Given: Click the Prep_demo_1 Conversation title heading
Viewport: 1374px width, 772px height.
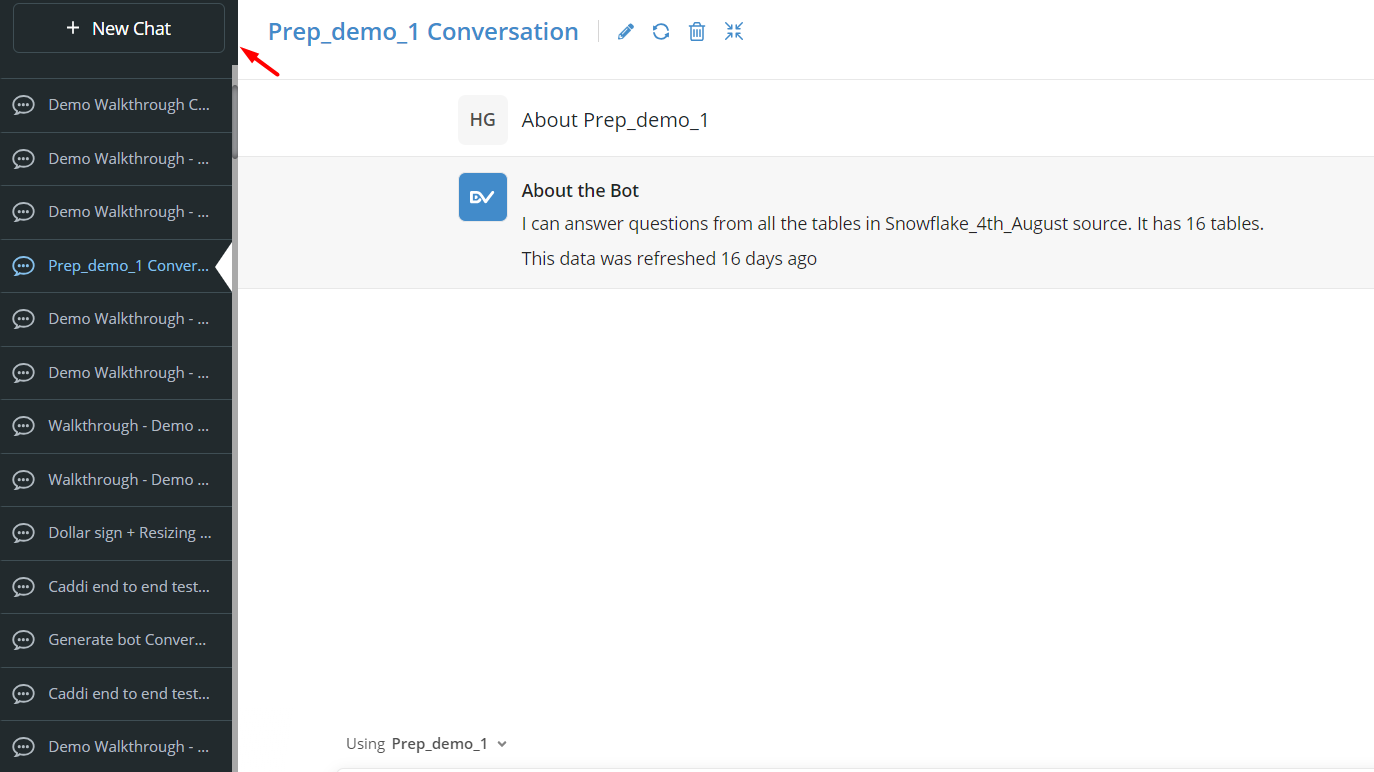Looking at the screenshot, I should (423, 32).
